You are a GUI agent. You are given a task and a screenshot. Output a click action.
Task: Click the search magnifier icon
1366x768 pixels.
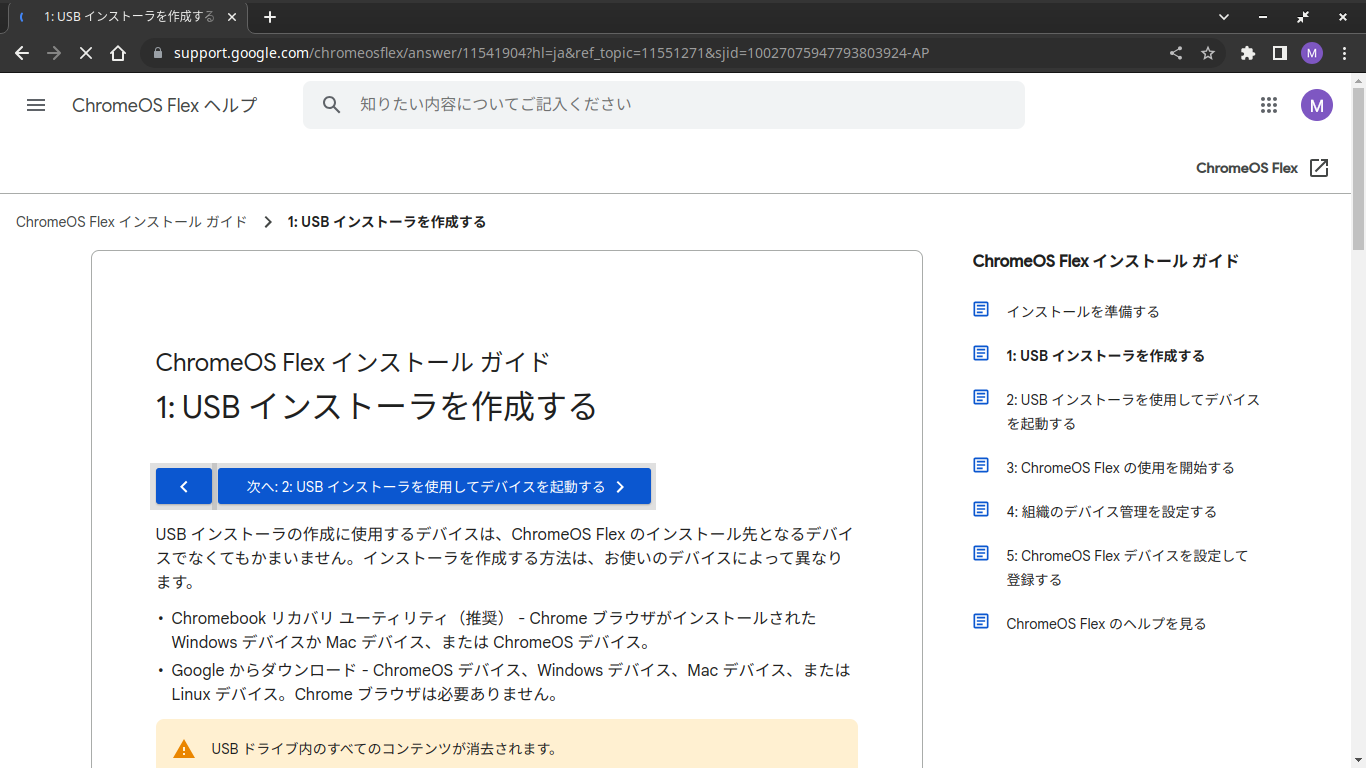(331, 105)
